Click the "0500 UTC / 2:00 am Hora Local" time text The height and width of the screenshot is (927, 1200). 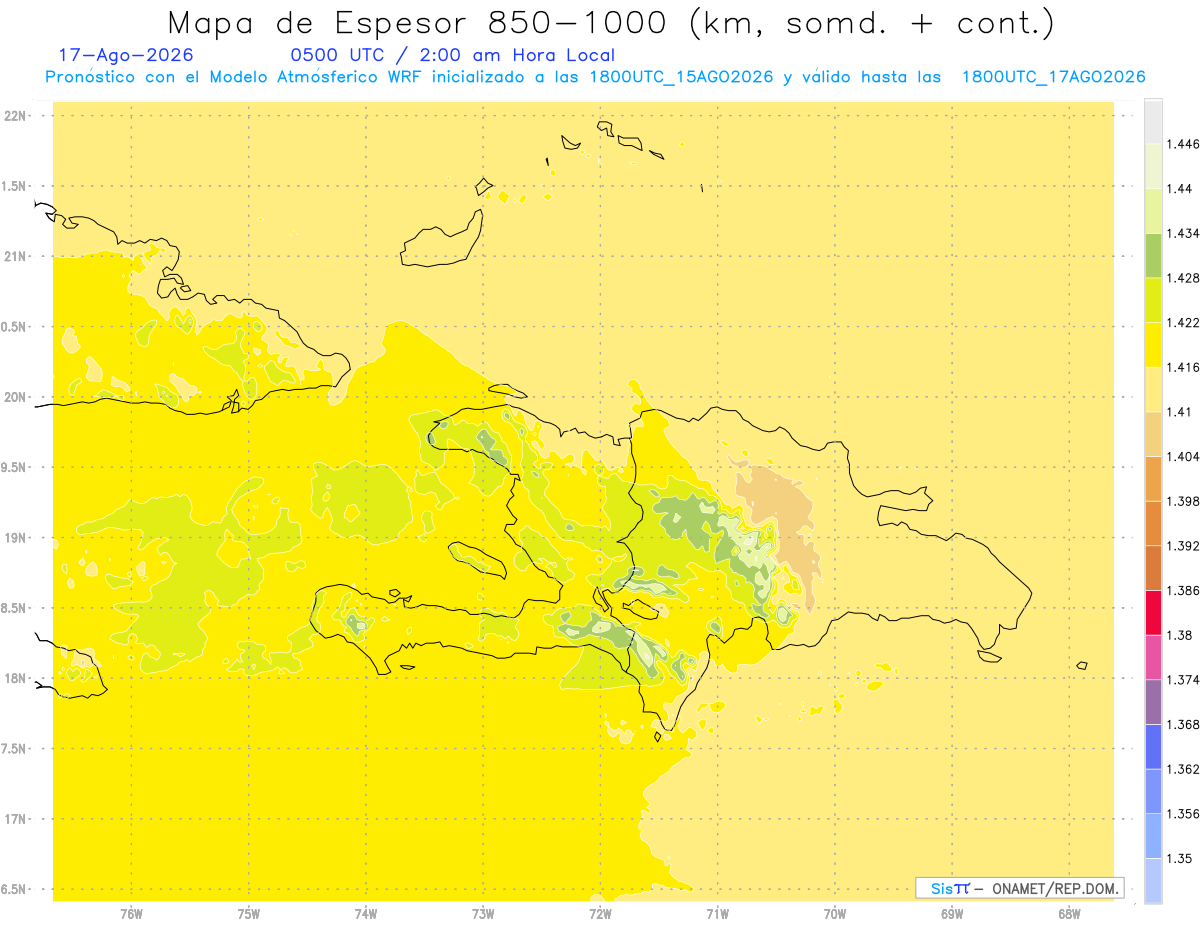453,55
